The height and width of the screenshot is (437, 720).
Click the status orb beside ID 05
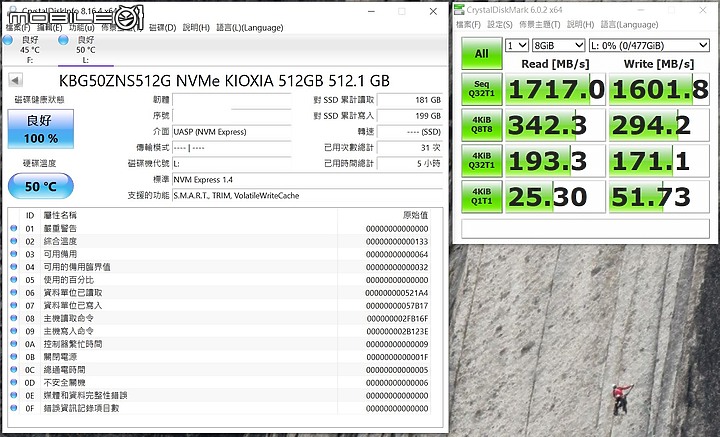click(14, 280)
